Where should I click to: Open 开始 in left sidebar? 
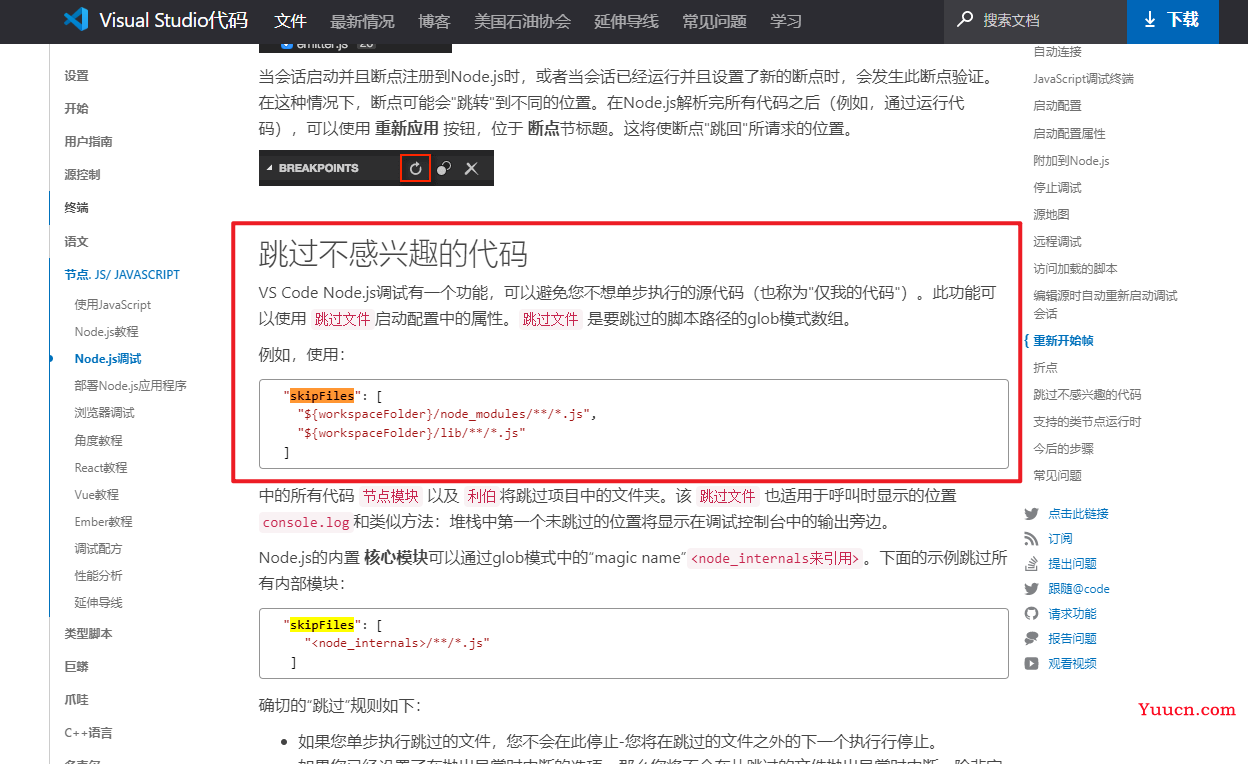click(76, 108)
